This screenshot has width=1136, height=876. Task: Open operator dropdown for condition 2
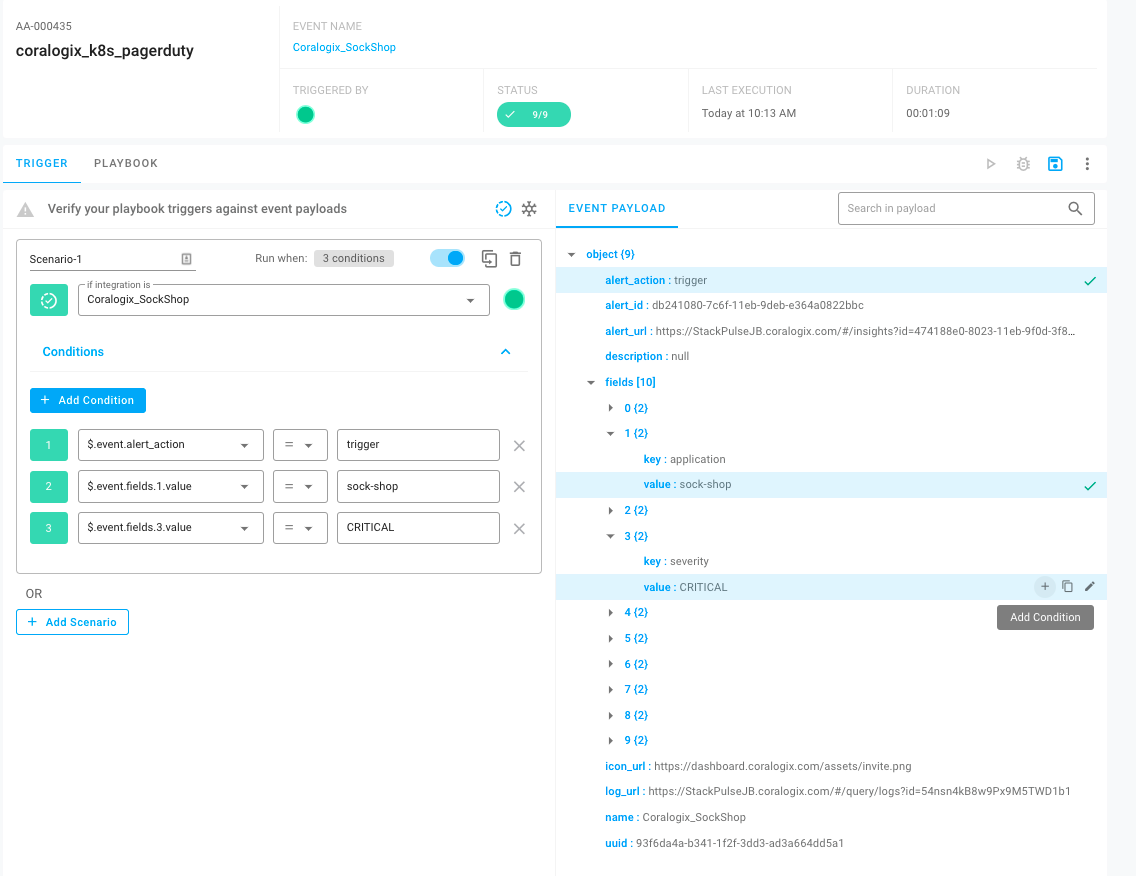300,486
